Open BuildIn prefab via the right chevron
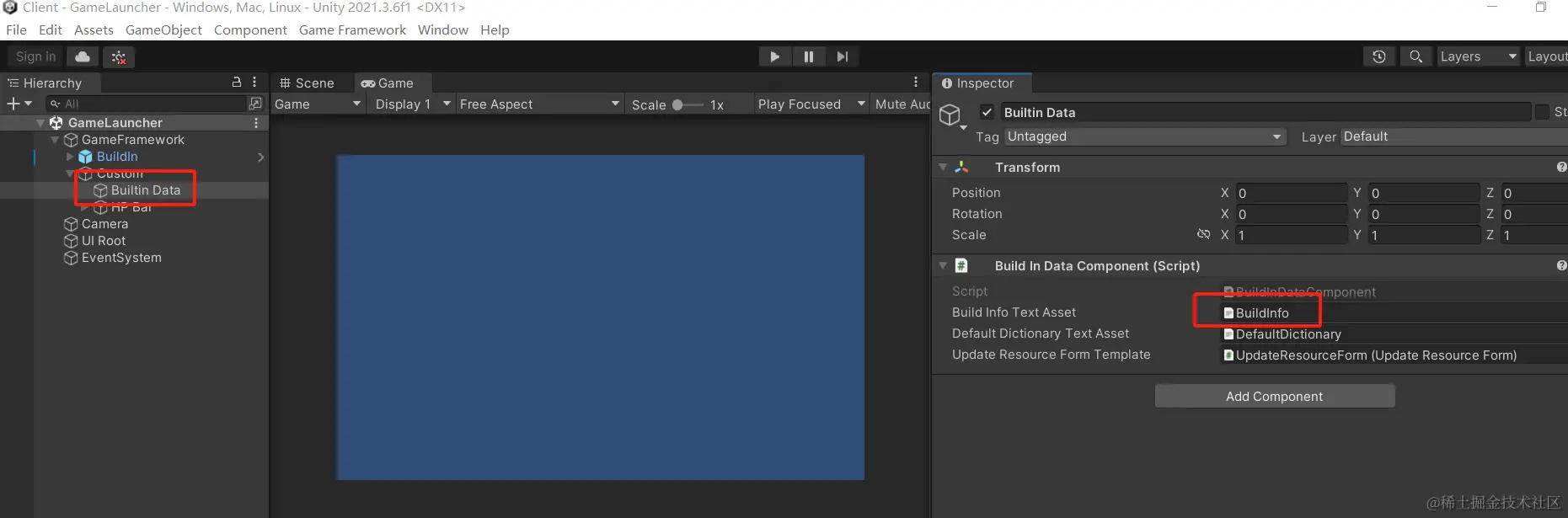1568x518 pixels. [x=260, y=157]
